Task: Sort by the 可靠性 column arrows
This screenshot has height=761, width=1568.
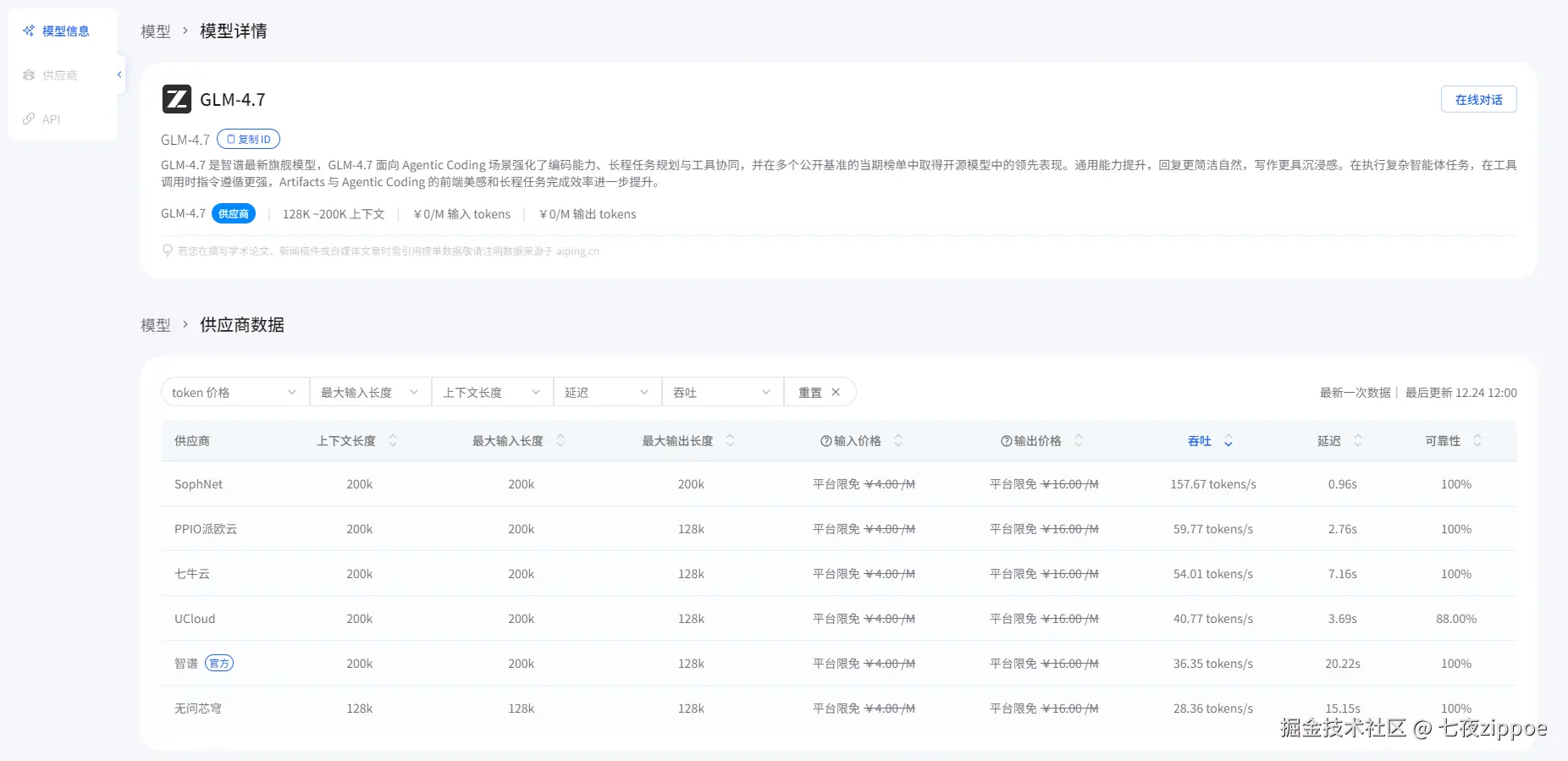Action: point(1477,441)
